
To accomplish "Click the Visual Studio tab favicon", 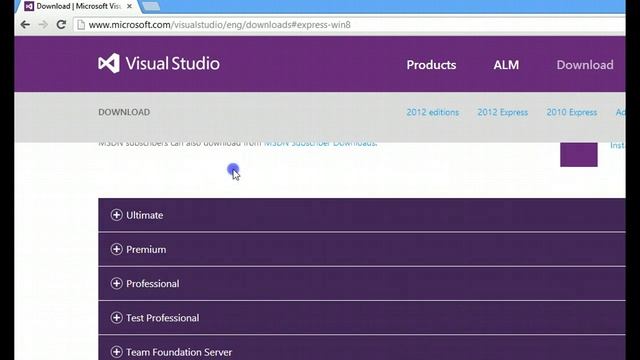I will tap(29, 6).
